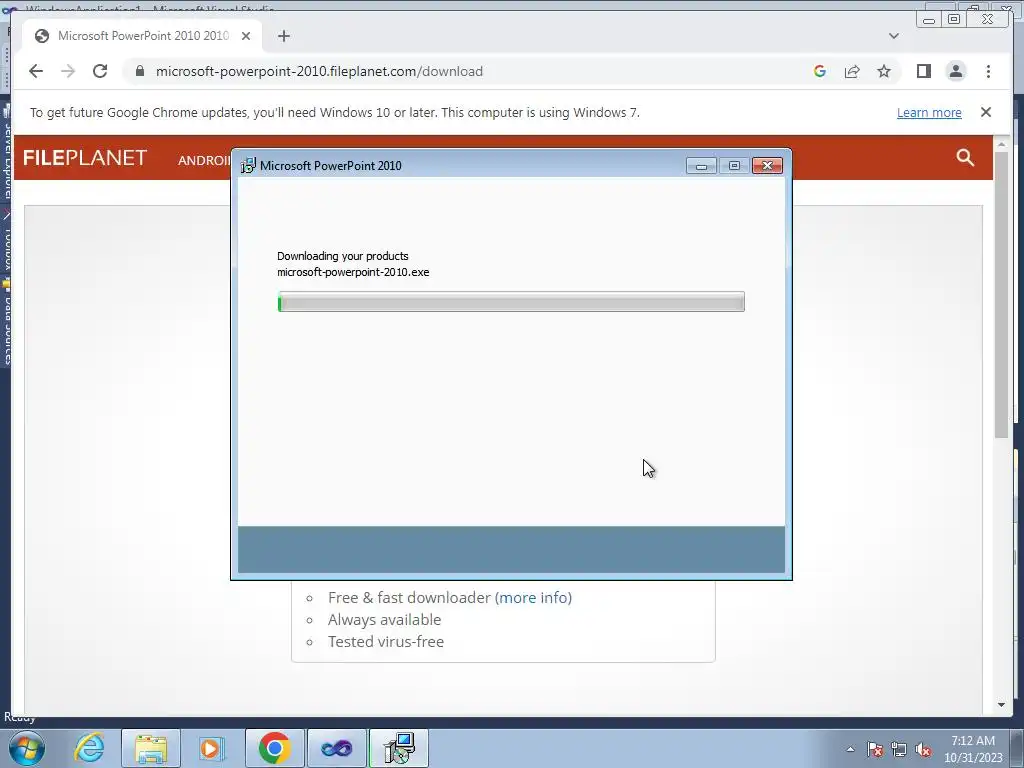Close the Microsoft PowerPoint 2010 tab

pyautogui.click(x=246, y=36)
